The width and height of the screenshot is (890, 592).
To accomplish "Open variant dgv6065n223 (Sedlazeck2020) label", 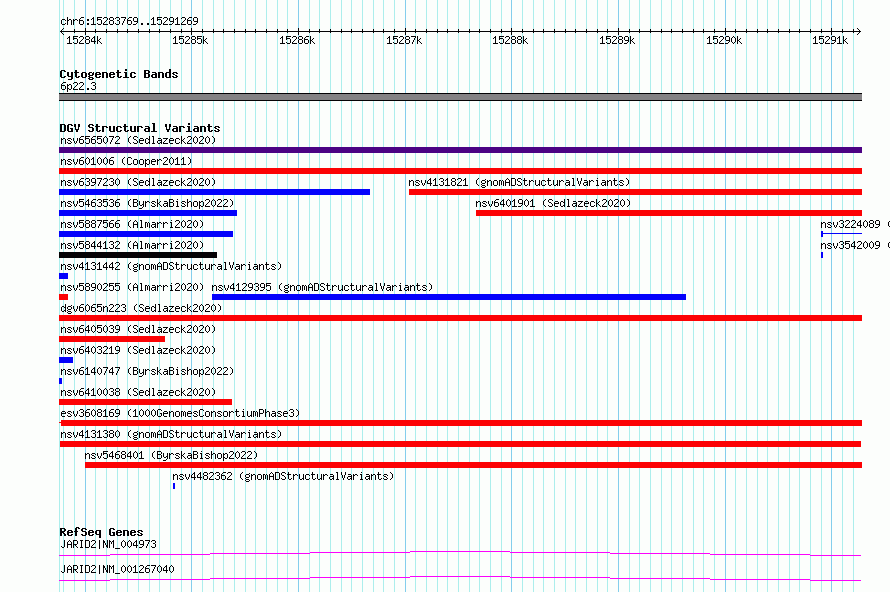I will coord(141,308).
